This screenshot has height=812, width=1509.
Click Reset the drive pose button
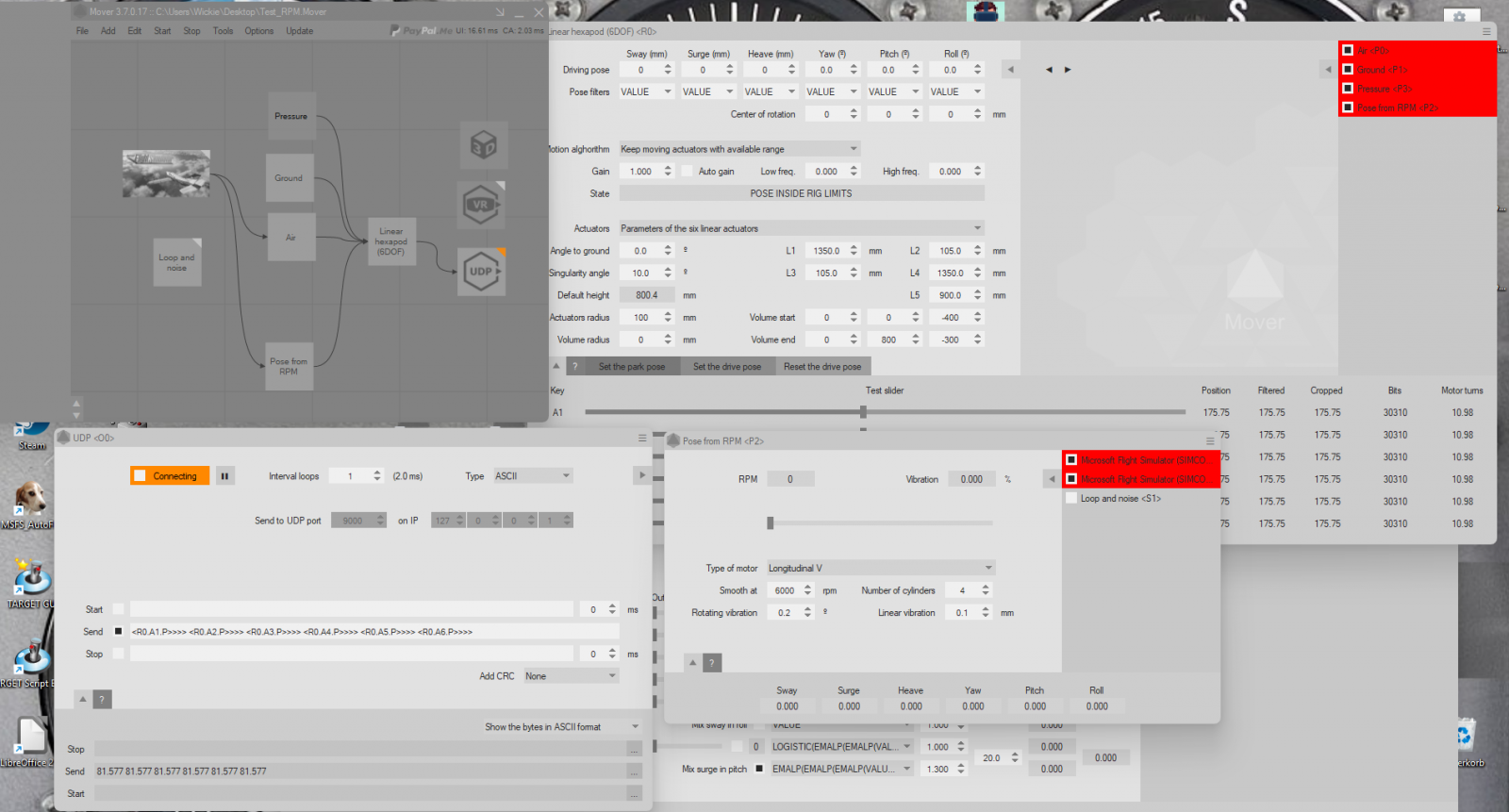click(x=821, y=367)
